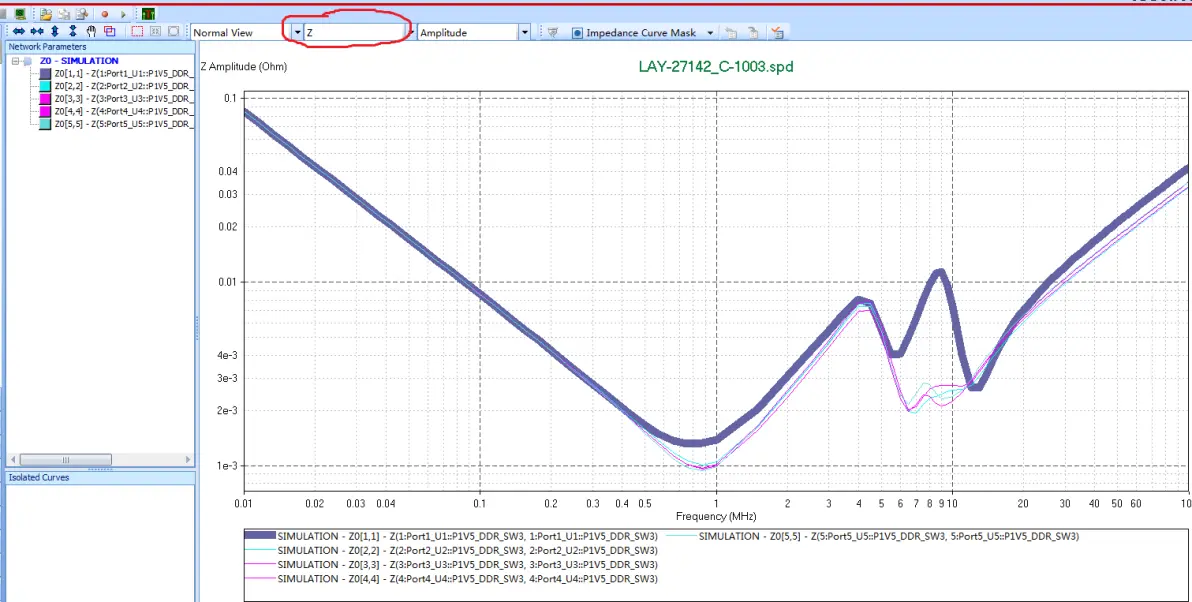Select the Z0 - SIMULATION tree item

pos(79,61)
